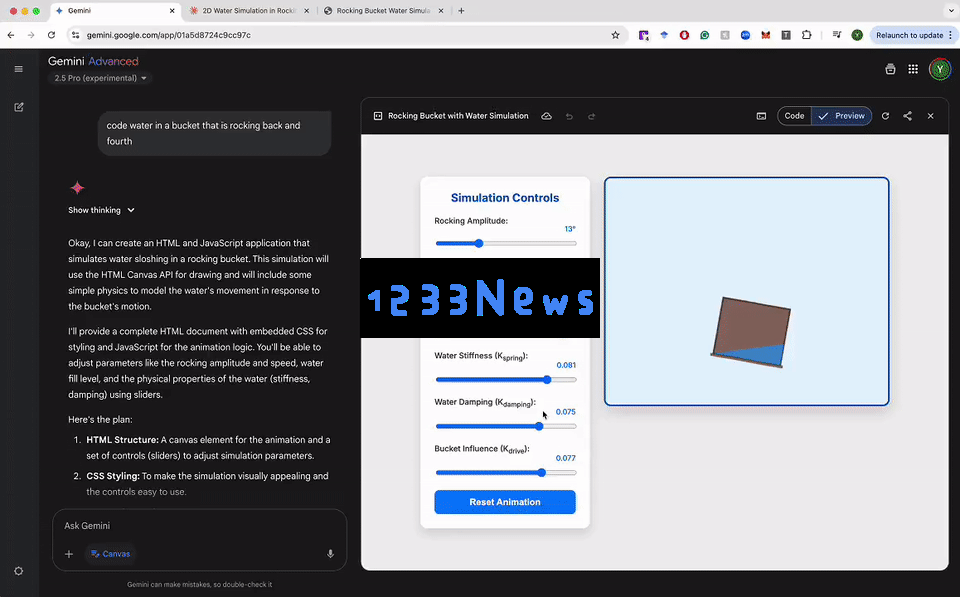
Task: Open the Gemini hamburger main menu
Action: click(18, 69)
